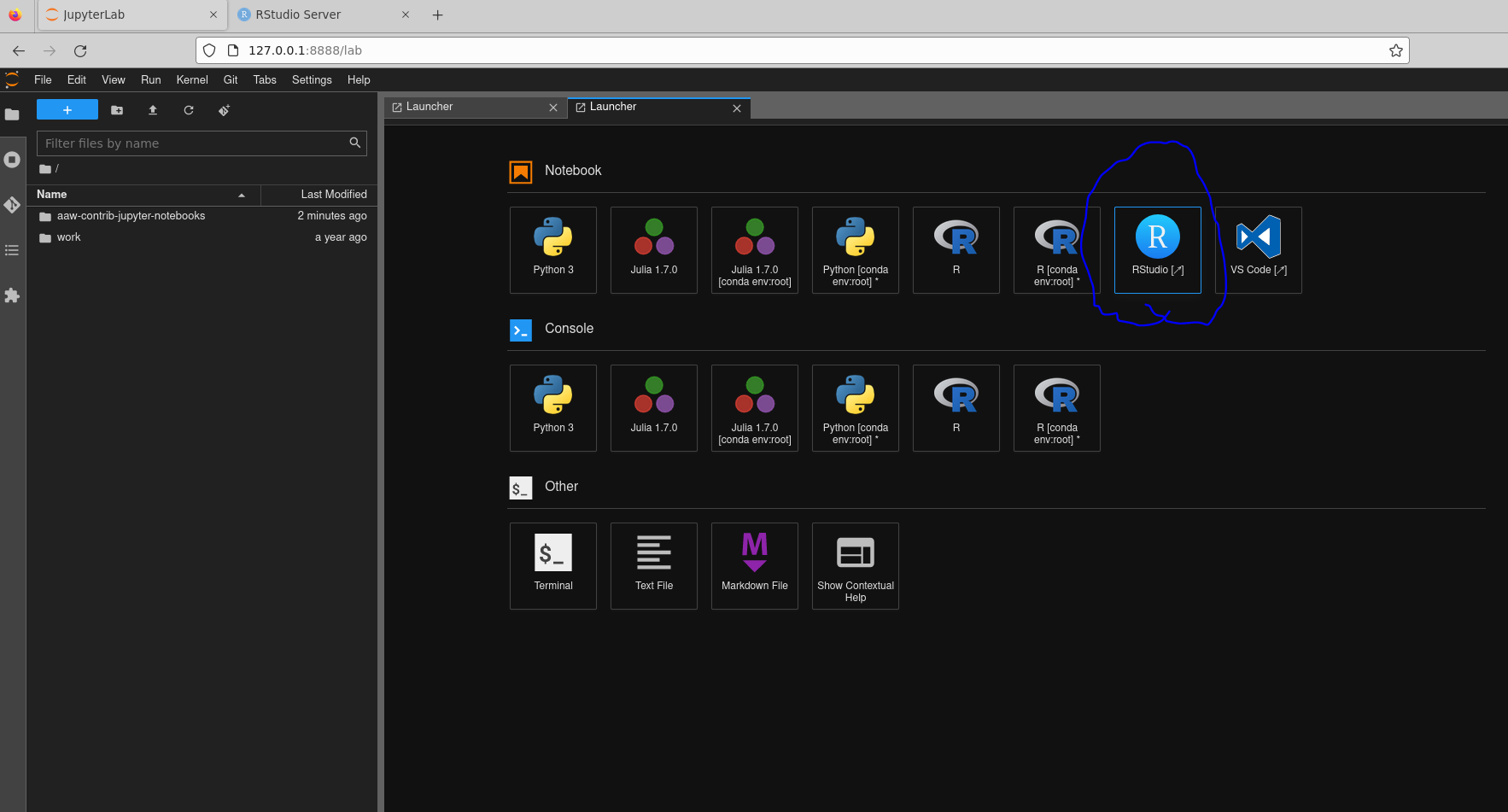Open the Help menu
Viewport: 1508px width, 812px height.
click(x=359, y=79)
